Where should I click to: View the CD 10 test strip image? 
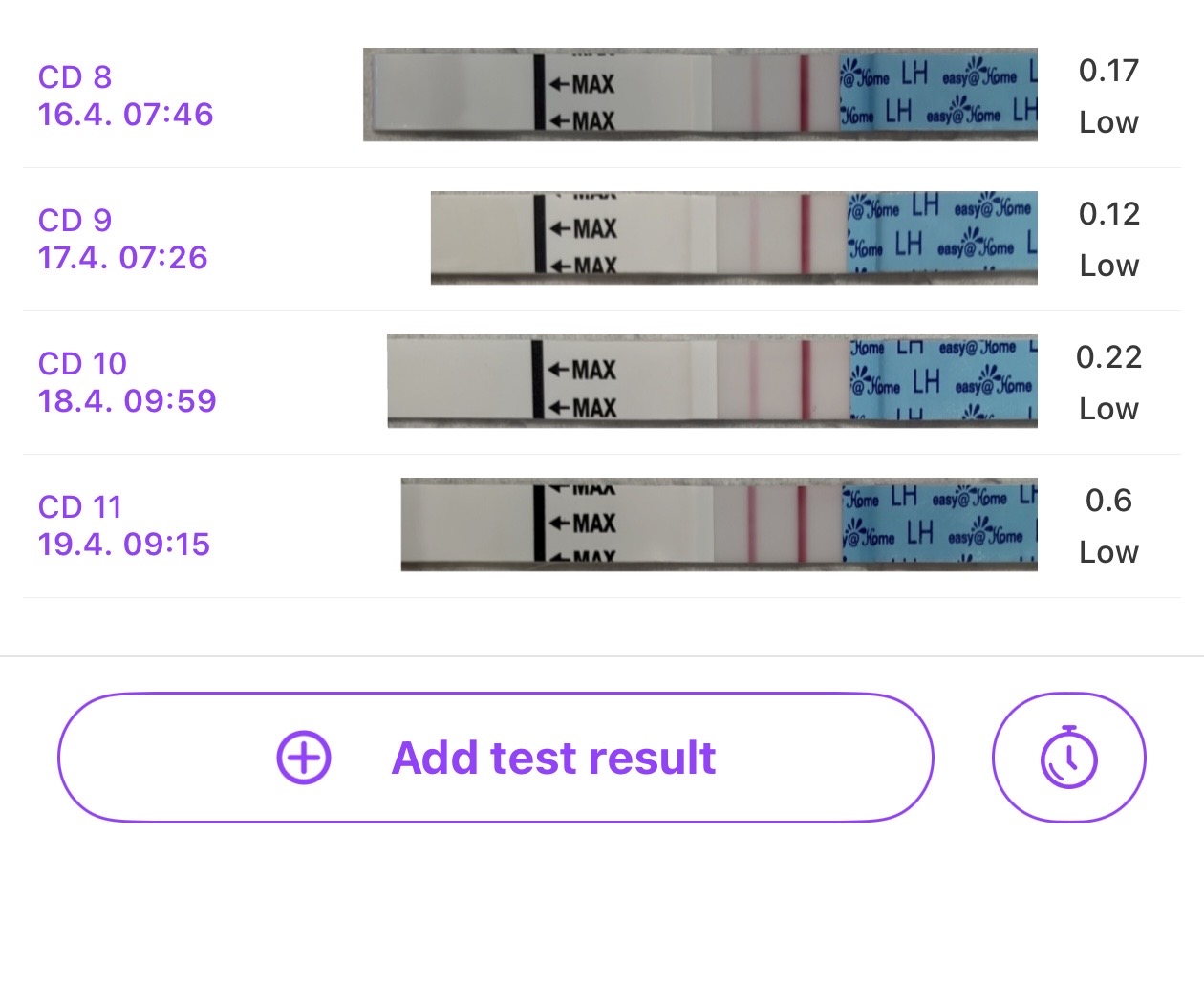click(x=712, y=381)
